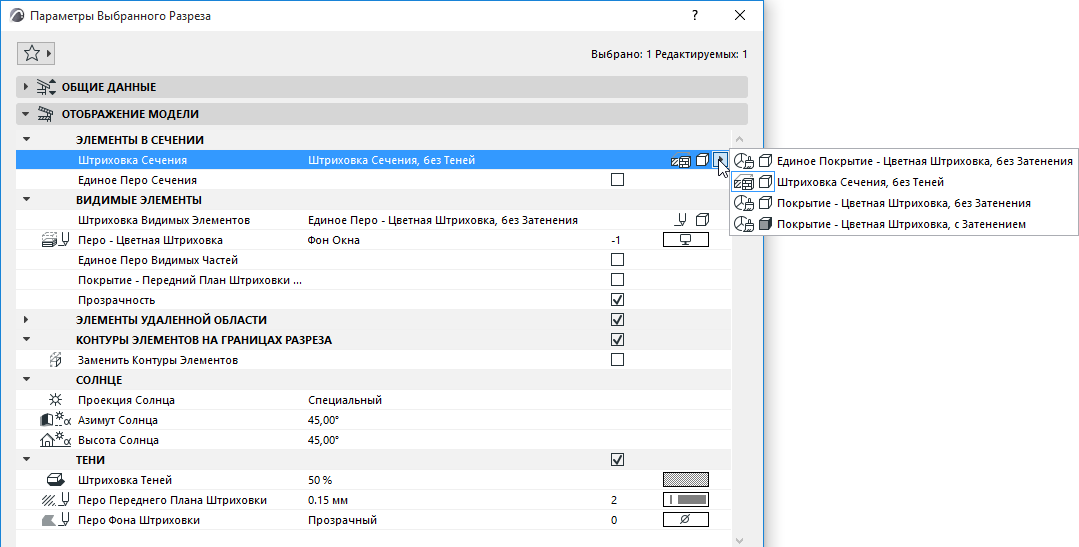Collapse the Тени group
Screen dimensions: 1079x547
(x=27, y=459)
